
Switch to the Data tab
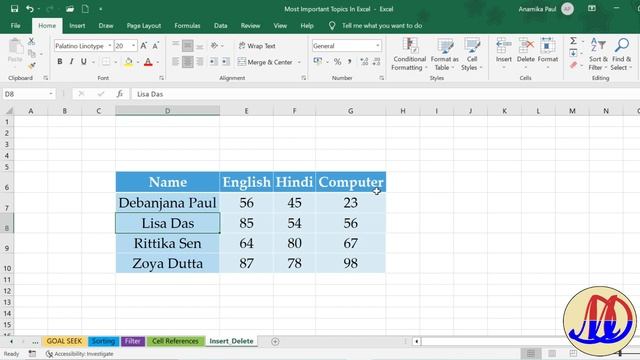(x=220, y=26)
